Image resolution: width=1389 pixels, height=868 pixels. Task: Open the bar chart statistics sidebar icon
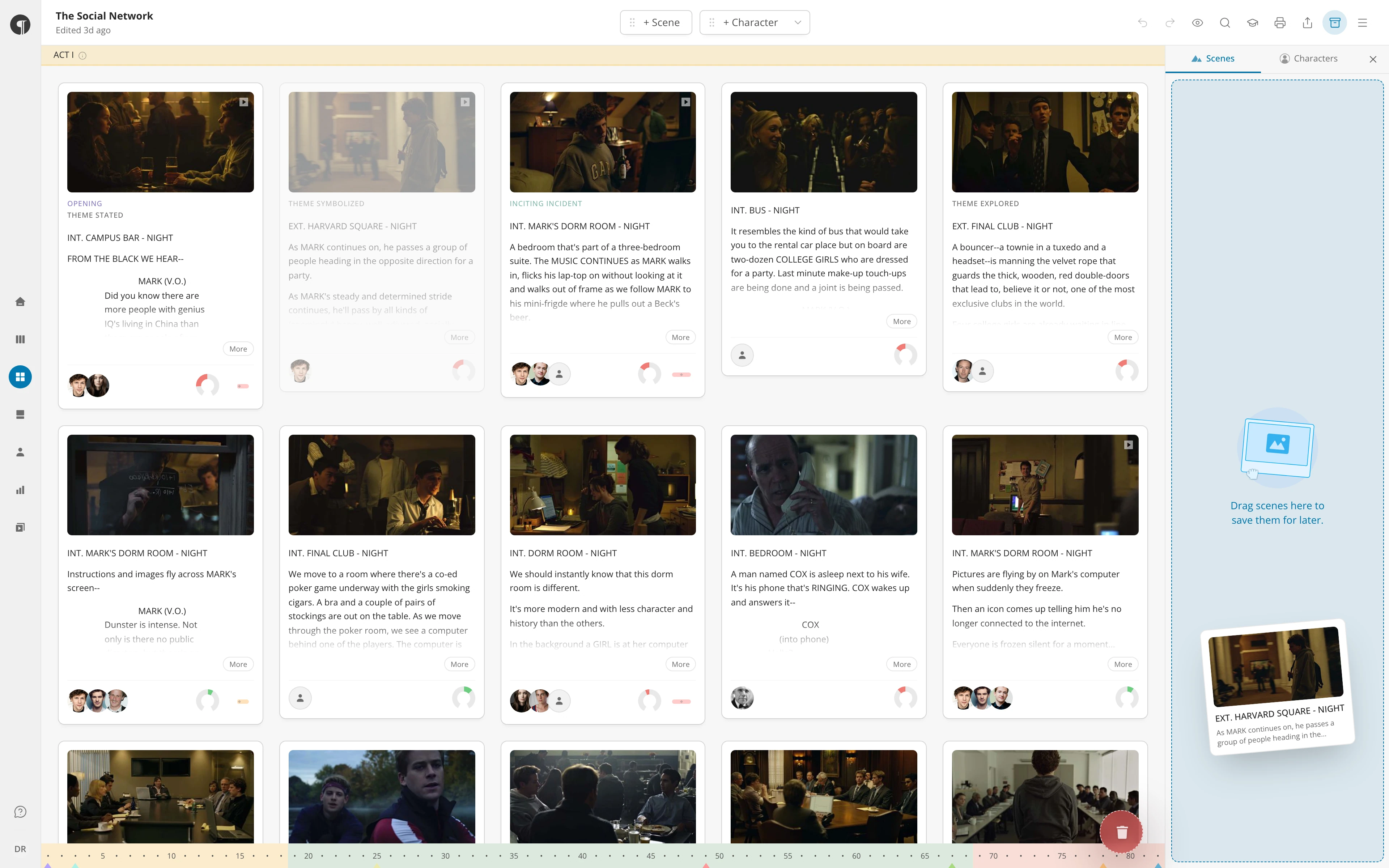20,490
